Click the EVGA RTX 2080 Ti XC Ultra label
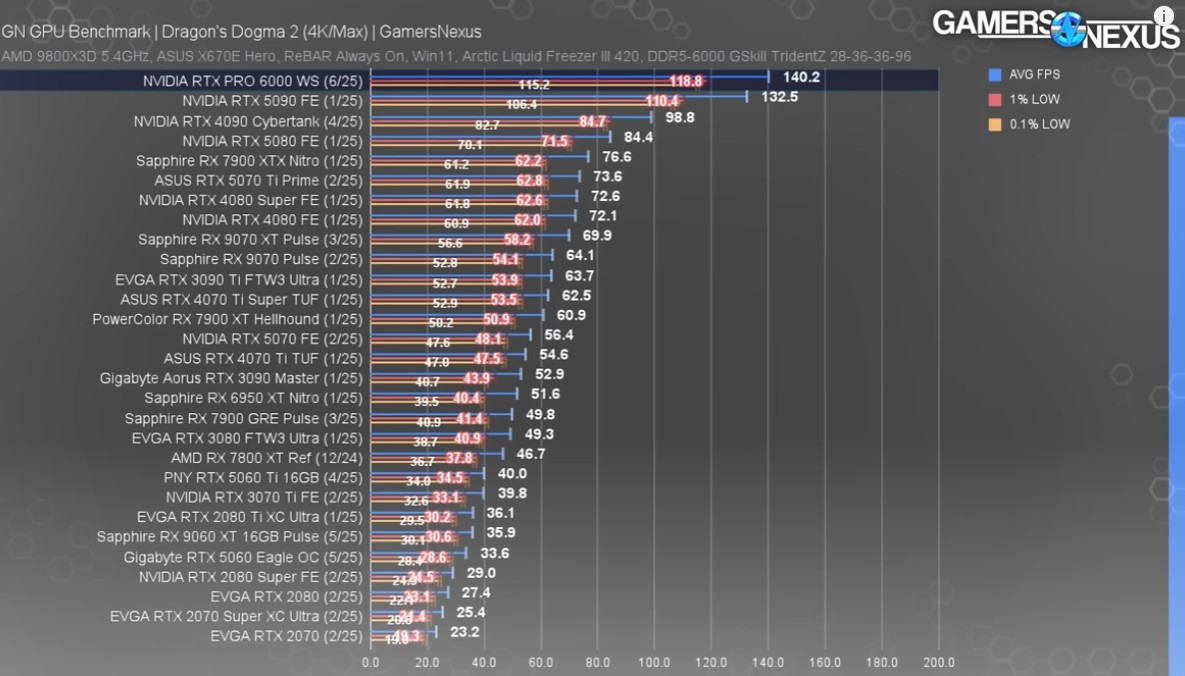Image resolution: width=1185 pixels, height=676 pixels. (x=249, y=516)
